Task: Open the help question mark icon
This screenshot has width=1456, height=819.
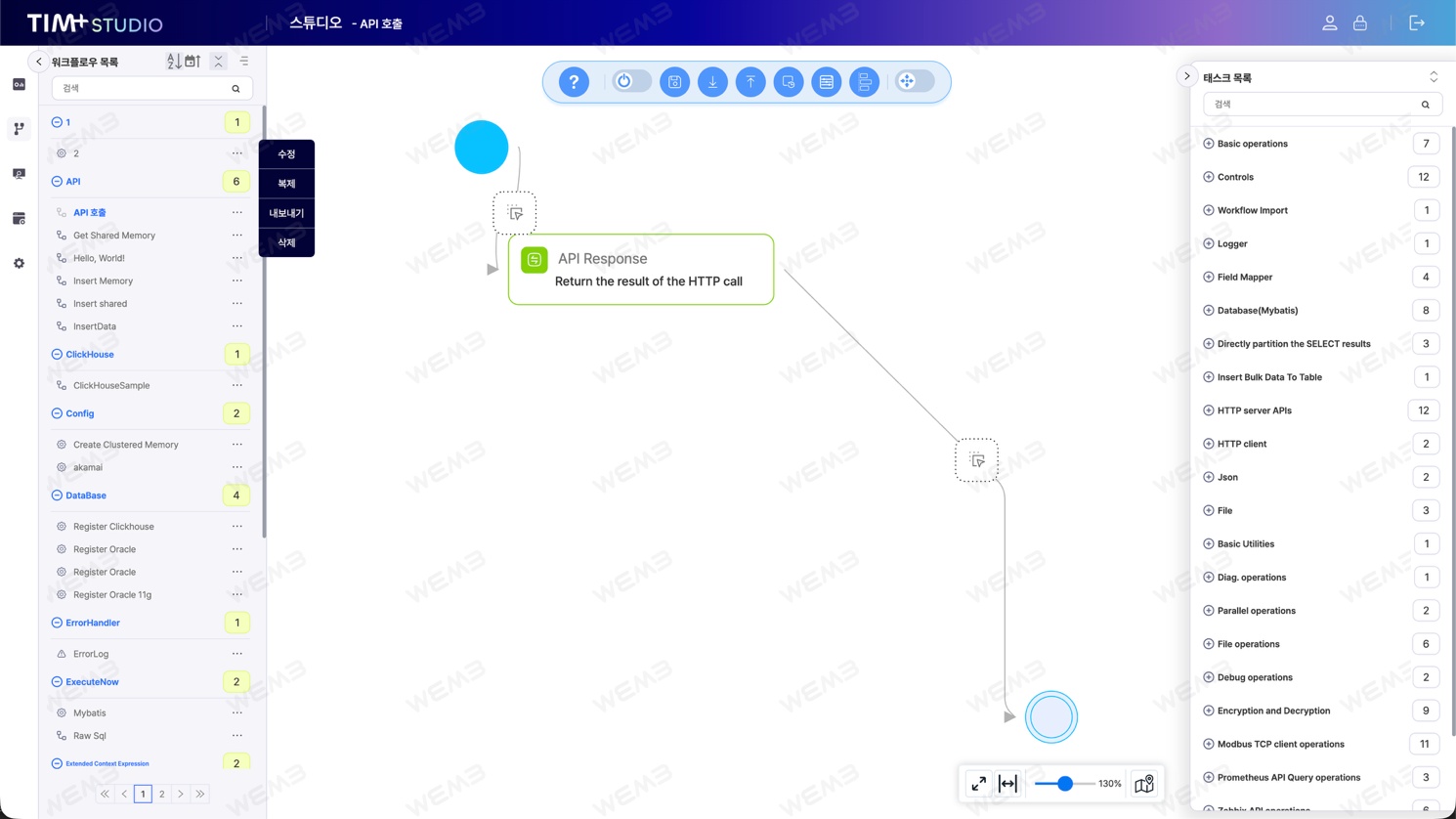Action: 574,82
